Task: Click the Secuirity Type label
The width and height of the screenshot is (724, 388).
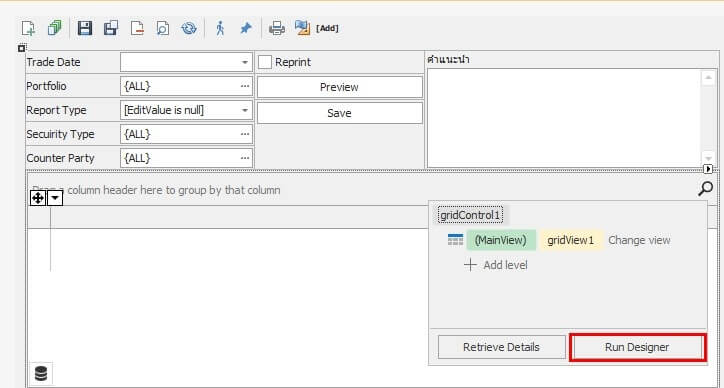Action: click(x=60, y=134)
